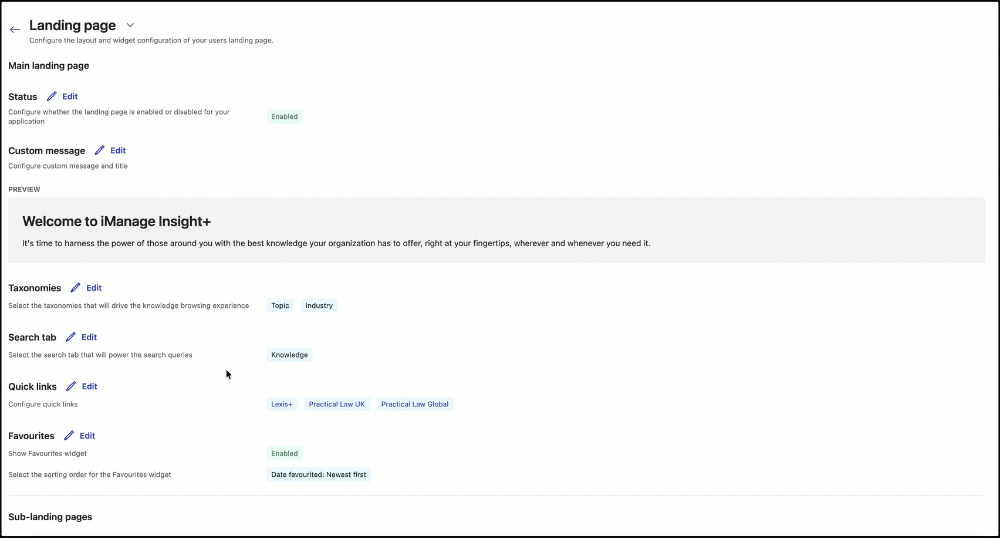1000x538 pixels.
Task: Click the Configure quick links description
Action: point(43,404)
